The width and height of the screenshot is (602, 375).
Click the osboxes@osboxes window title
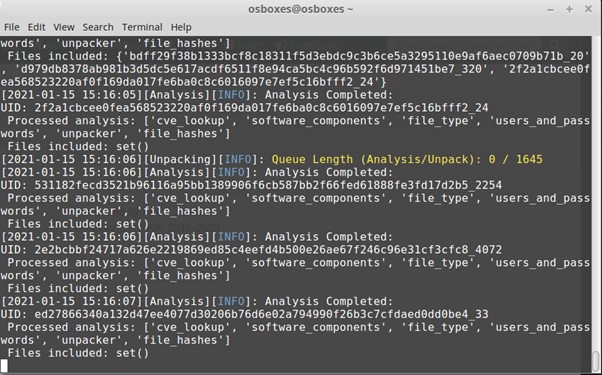click(301, 9)
